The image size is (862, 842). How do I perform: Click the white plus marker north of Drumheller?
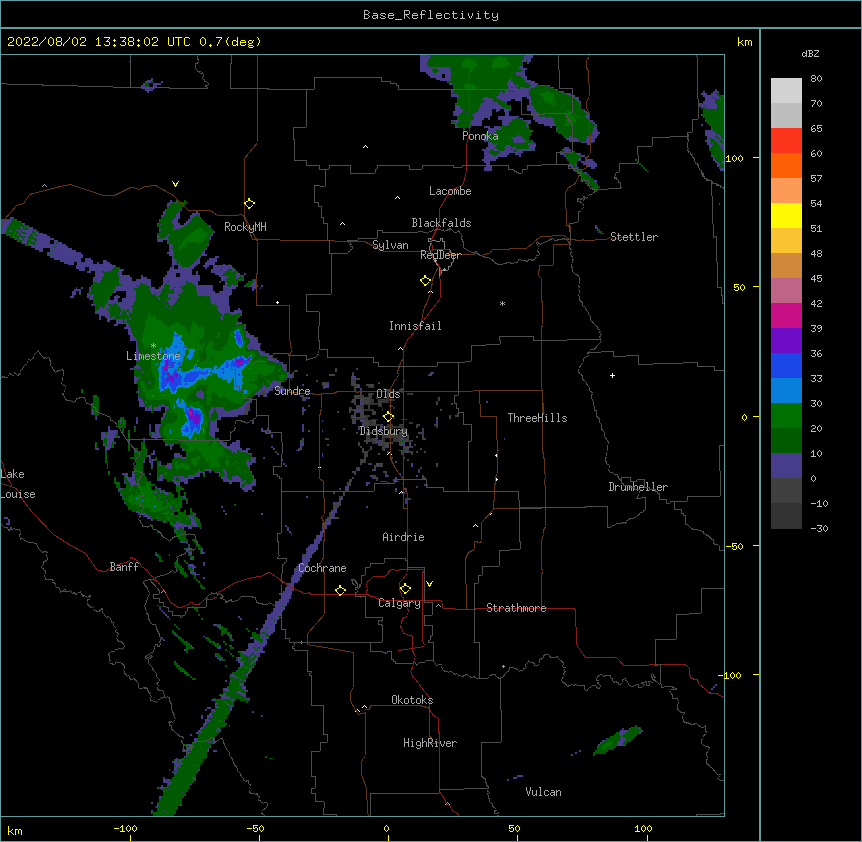tap(612, 375)
